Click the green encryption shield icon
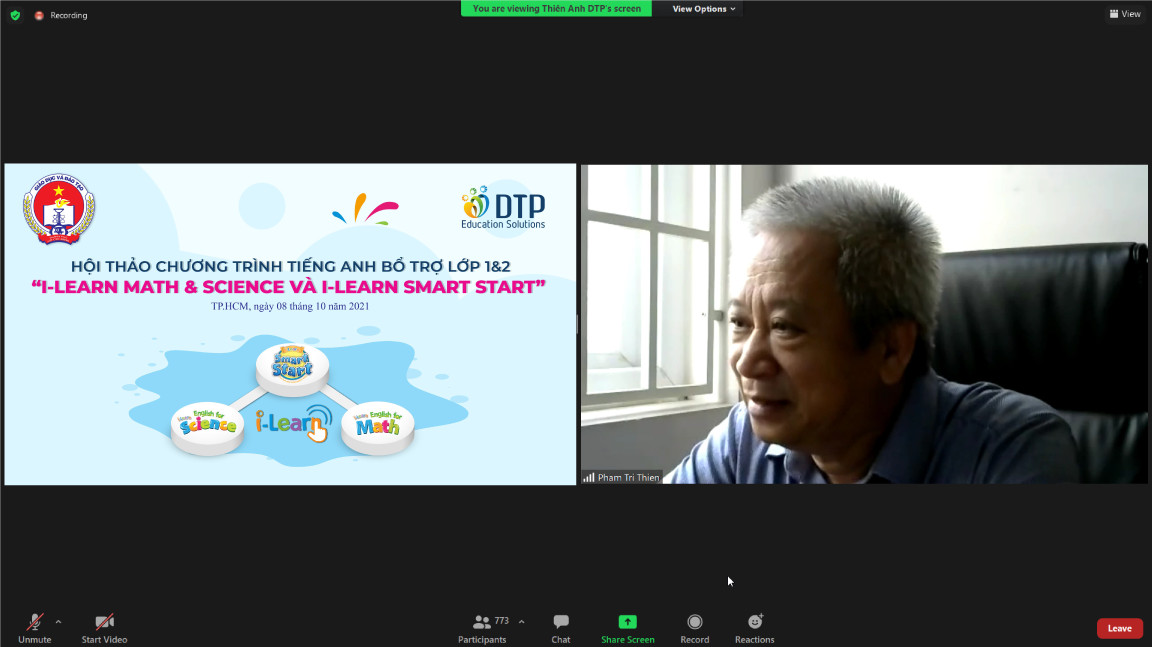The height and width of the screenshot is (647, 1152). [x=15, y=15]
